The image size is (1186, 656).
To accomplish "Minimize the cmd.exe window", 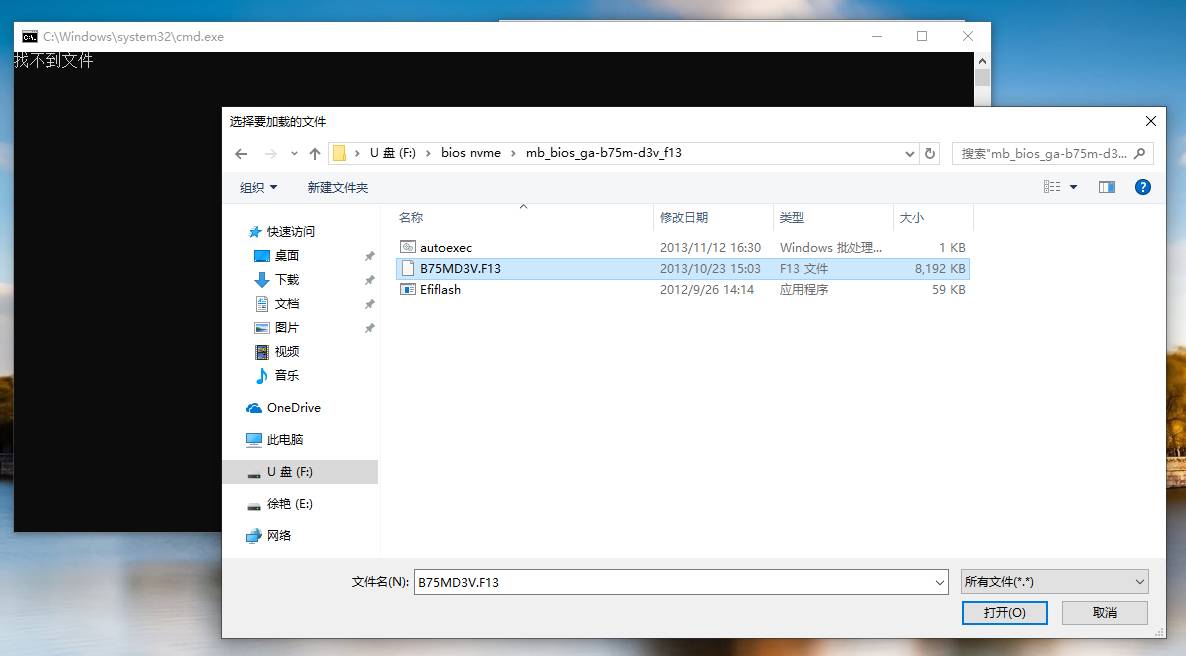I will coord(877,36).
